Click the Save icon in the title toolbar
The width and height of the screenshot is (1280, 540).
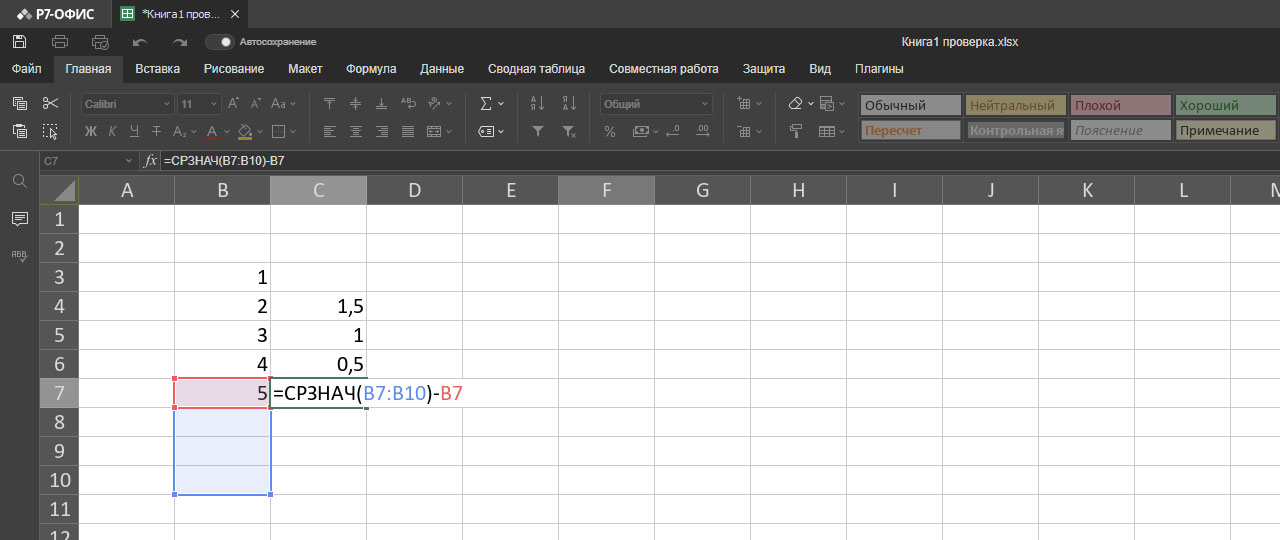[19, 42]
